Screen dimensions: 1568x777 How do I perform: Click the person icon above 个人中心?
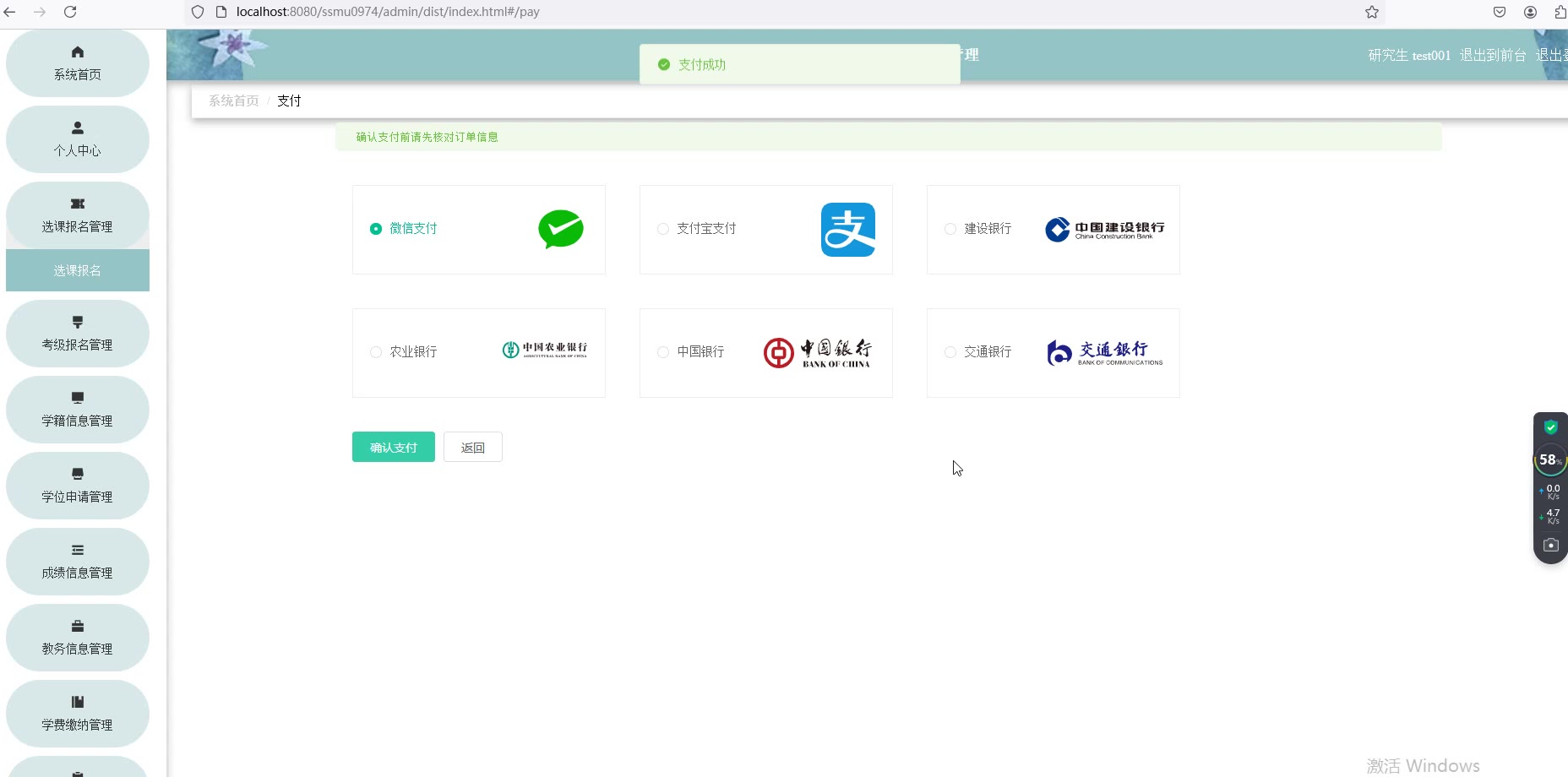78,128
